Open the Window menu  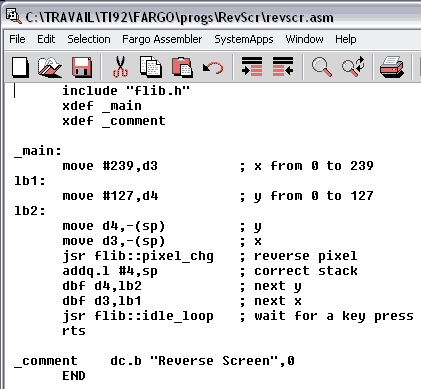tap(304, 39)
